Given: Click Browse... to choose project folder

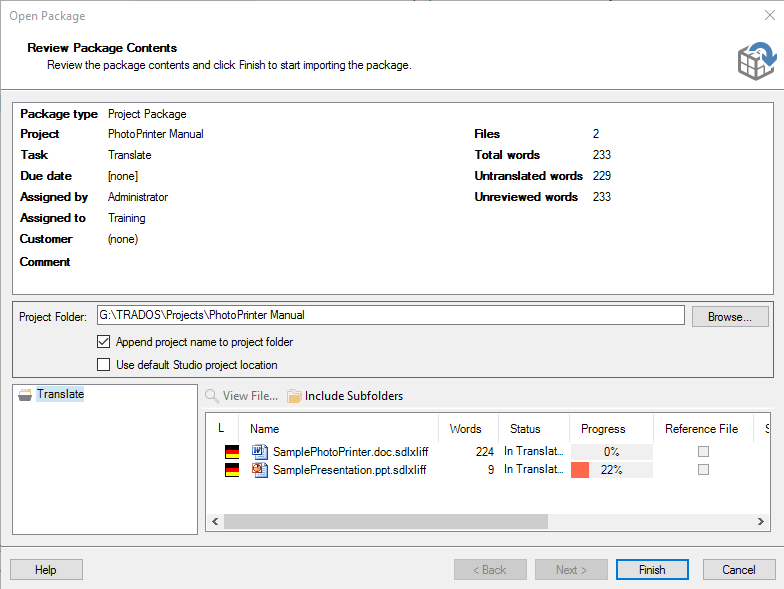Looking at the screenshot, I should [x=730, y=316].
